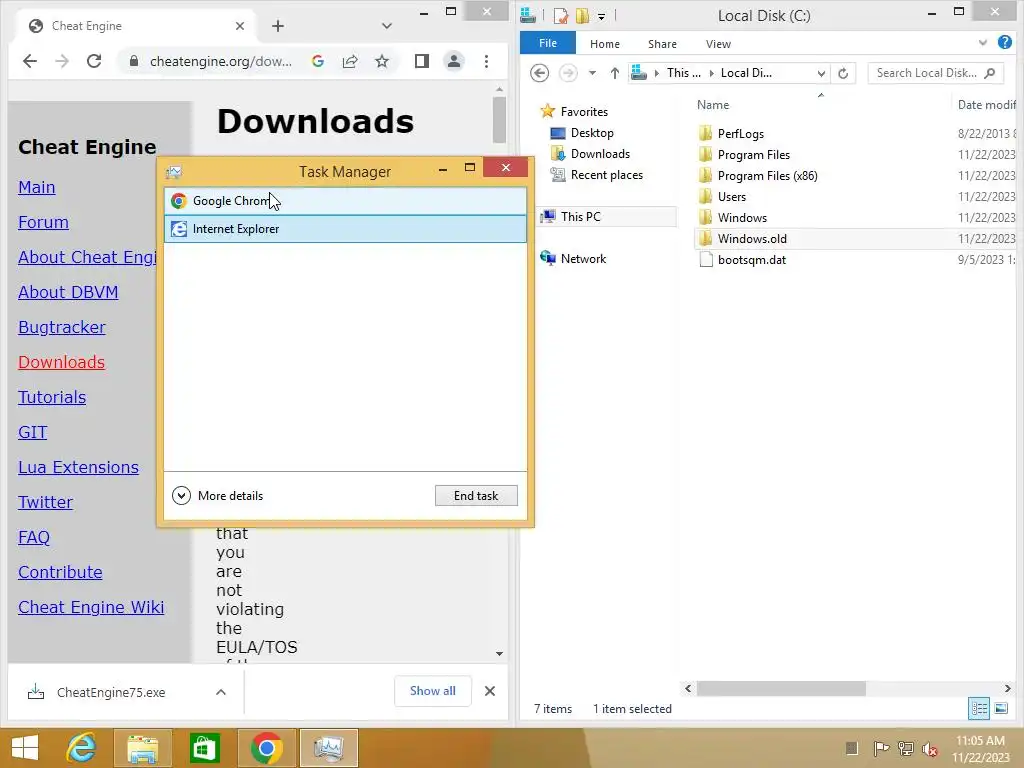1024x768 pixels.
Task: Refresh the Local Disk folder view
Action: [x=843, y=74]
